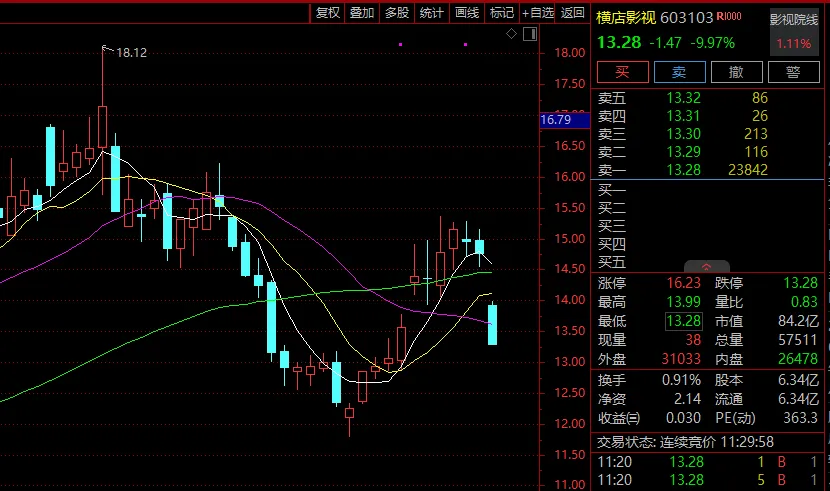The image size is (830, 491).
Task: Activate the 画线 drawing tool
Action: (x=466, y=13)
